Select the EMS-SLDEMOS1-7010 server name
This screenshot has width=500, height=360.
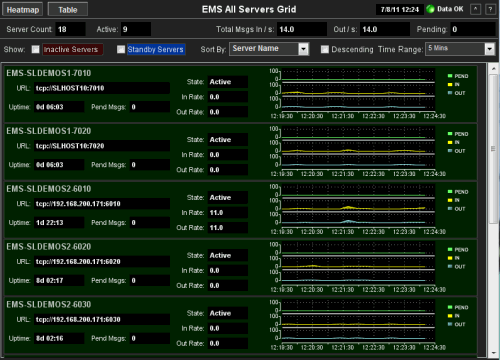pyautogui.click(x=49, y=73)
